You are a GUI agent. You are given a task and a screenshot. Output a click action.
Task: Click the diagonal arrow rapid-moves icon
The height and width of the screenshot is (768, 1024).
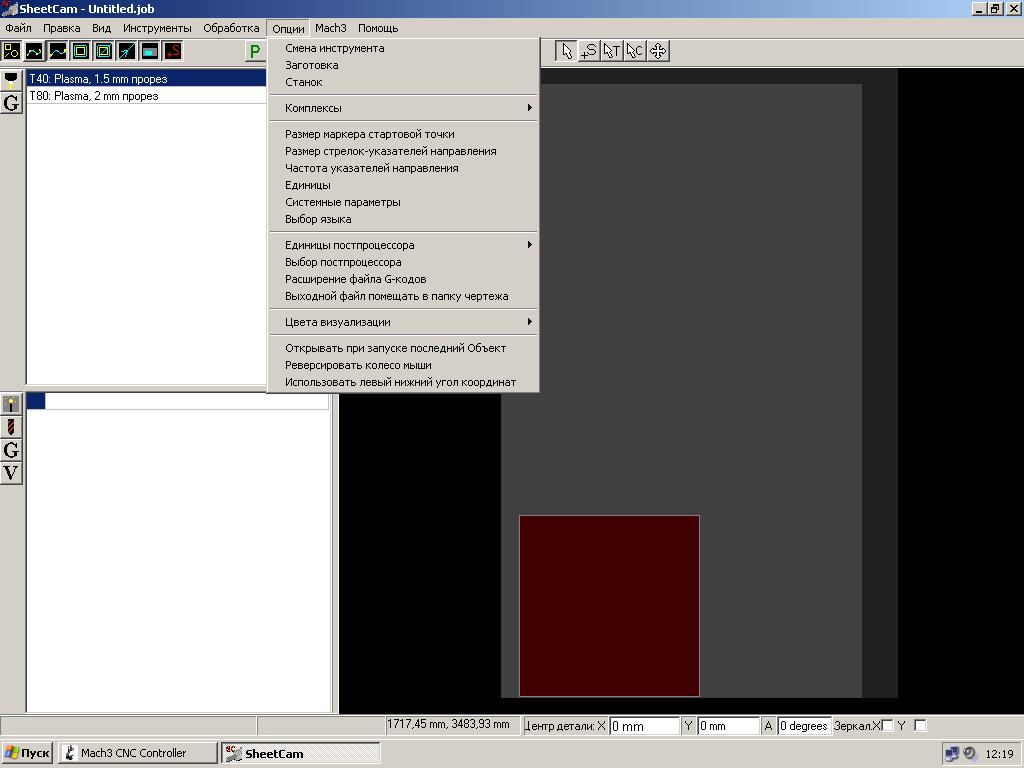127,51
